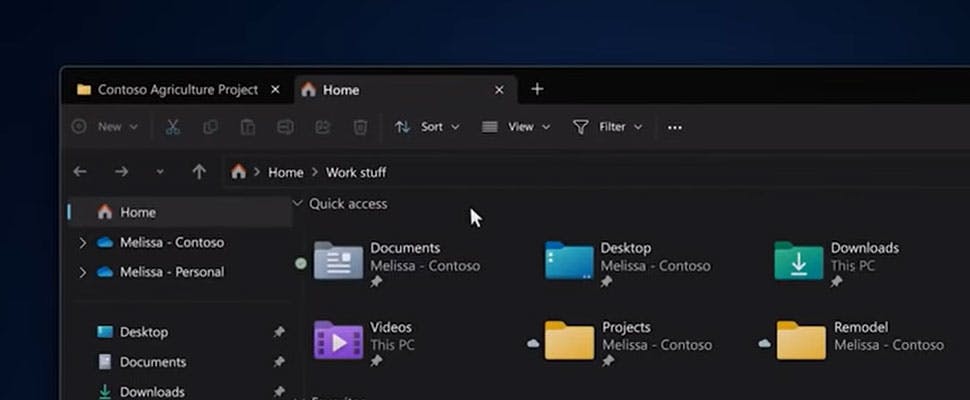Open the Sort dropdown

(427, 127)
